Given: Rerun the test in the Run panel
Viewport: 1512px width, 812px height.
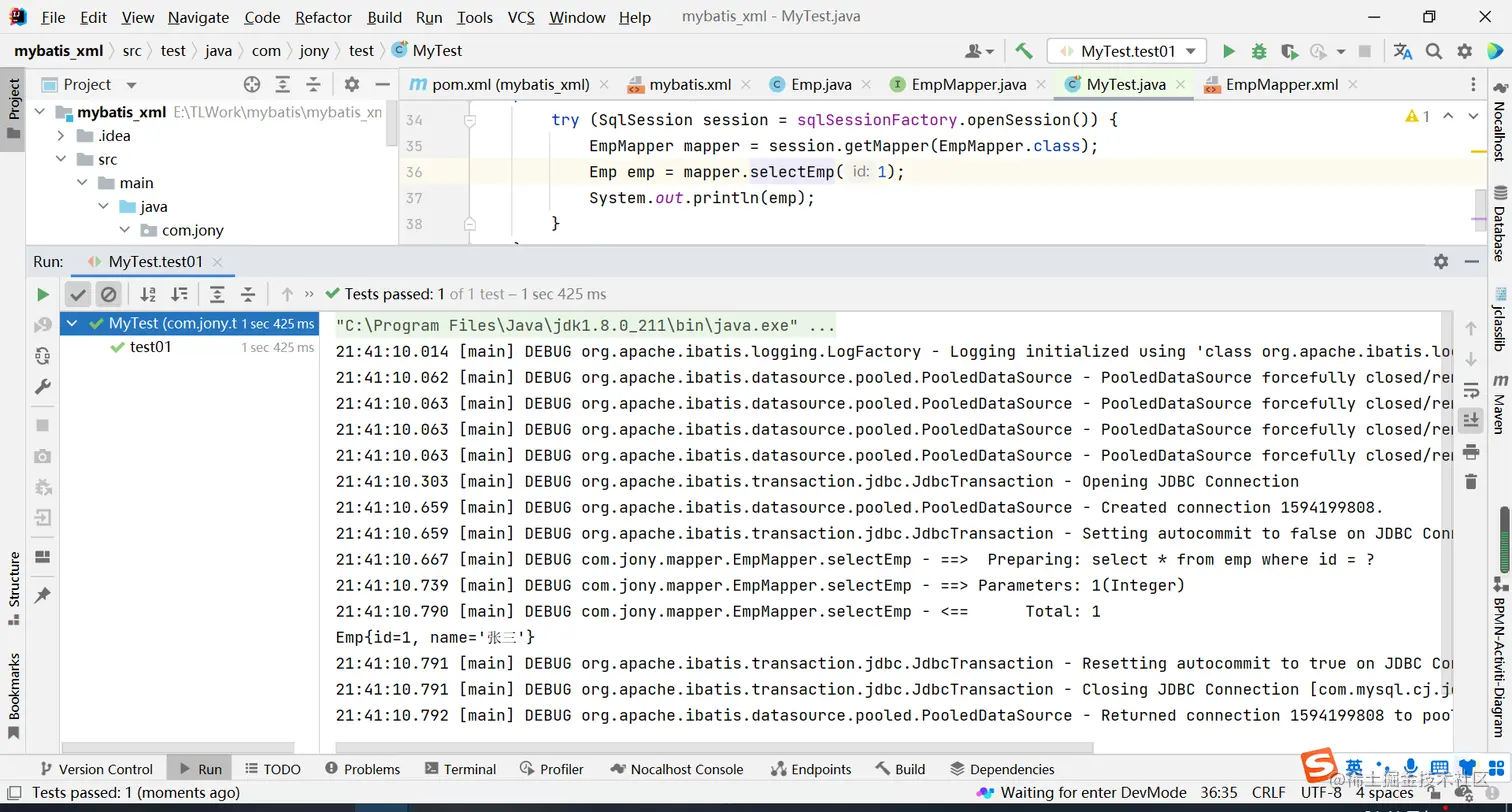Looking at the screenshot, I should click(42, 294).
